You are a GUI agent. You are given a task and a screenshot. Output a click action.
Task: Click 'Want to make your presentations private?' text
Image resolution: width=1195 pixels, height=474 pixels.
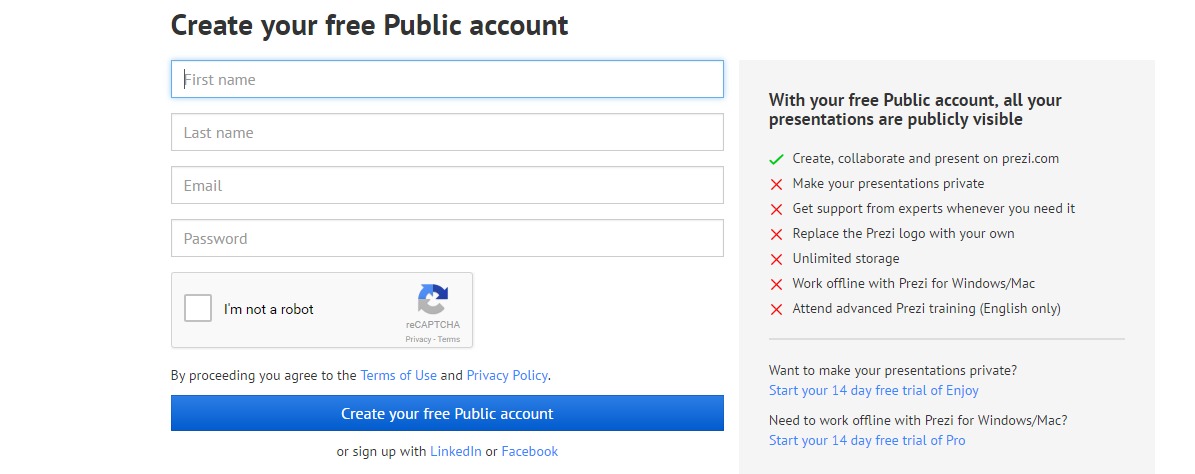point(892,370)
